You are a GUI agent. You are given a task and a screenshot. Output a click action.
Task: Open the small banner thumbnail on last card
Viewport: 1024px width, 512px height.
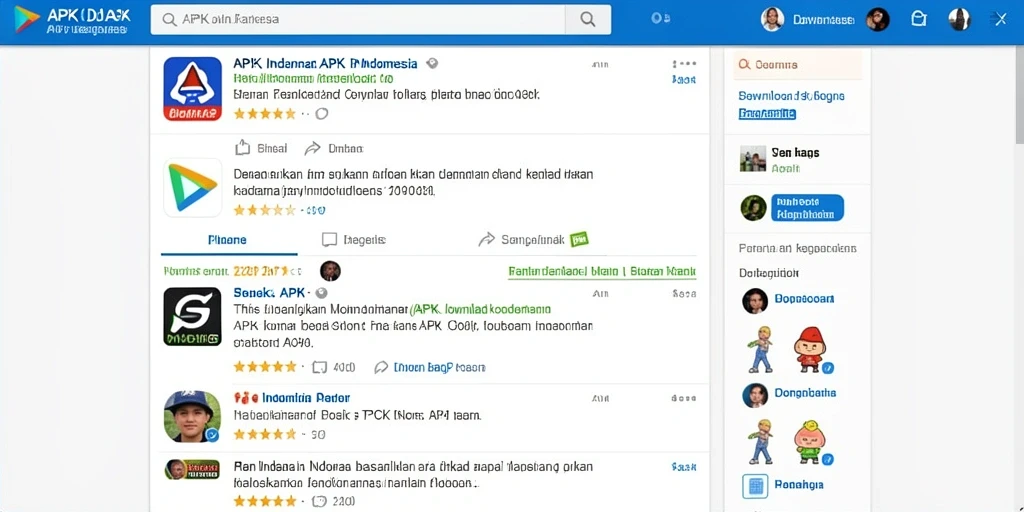click(193, 470)
